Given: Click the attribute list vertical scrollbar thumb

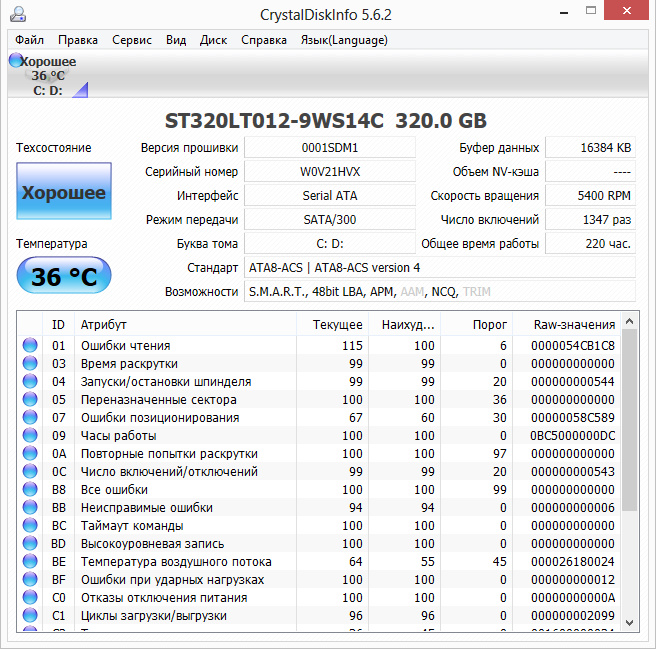Looking at the screenshot, I should (629, 420).
